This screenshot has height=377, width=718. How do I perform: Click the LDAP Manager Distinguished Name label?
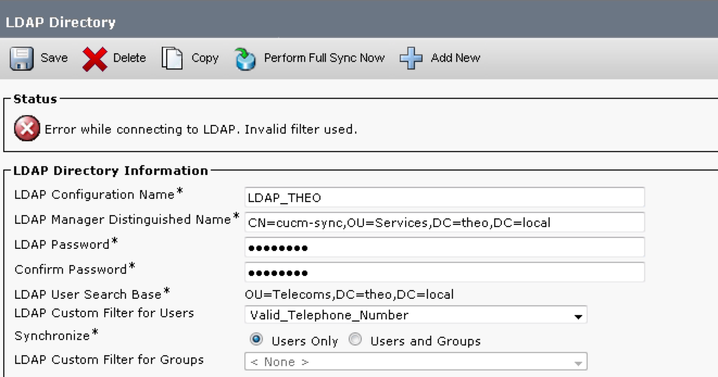tap(127, 219)
